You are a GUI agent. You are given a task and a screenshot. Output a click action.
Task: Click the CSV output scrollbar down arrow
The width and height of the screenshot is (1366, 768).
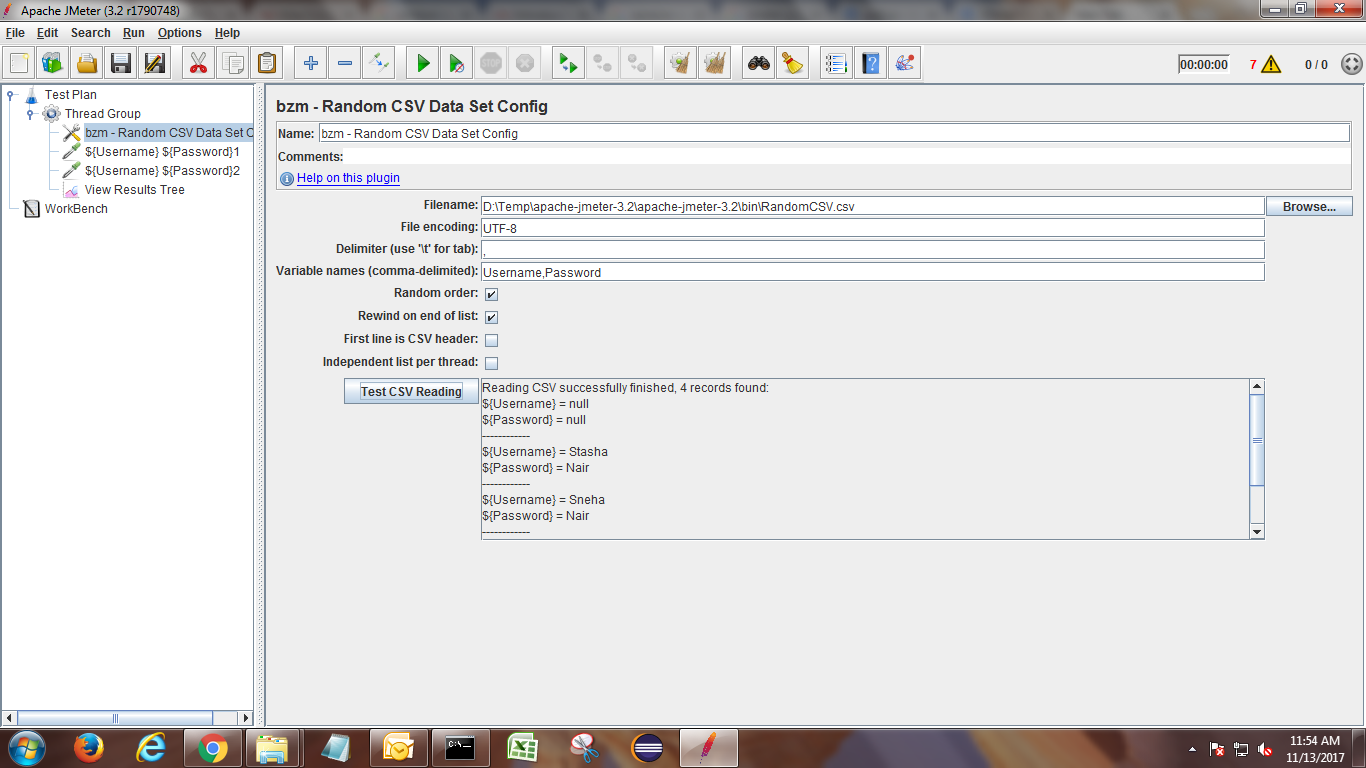pos(1257,532)
